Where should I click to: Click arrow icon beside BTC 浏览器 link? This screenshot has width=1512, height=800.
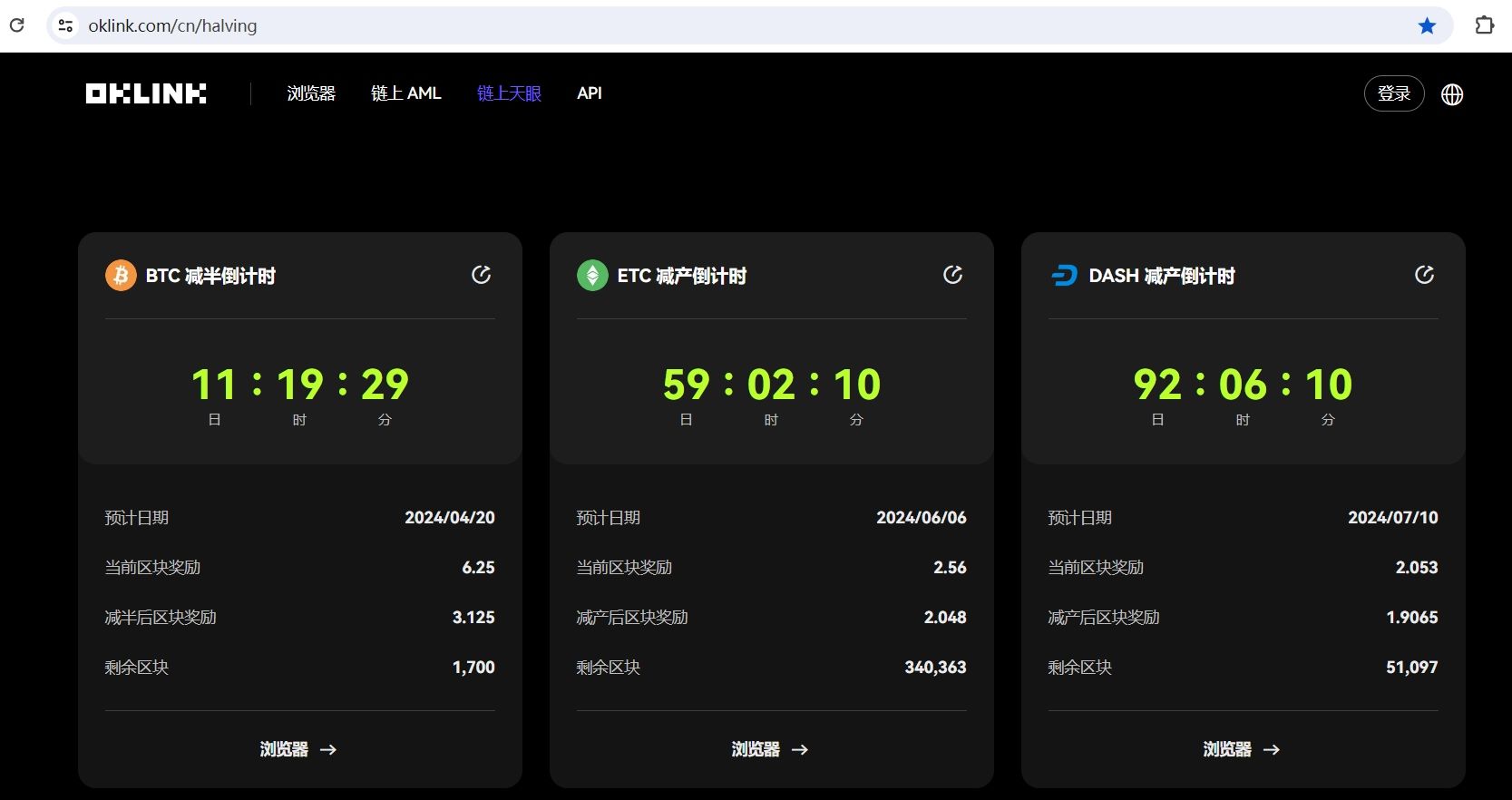click(328, 749)
